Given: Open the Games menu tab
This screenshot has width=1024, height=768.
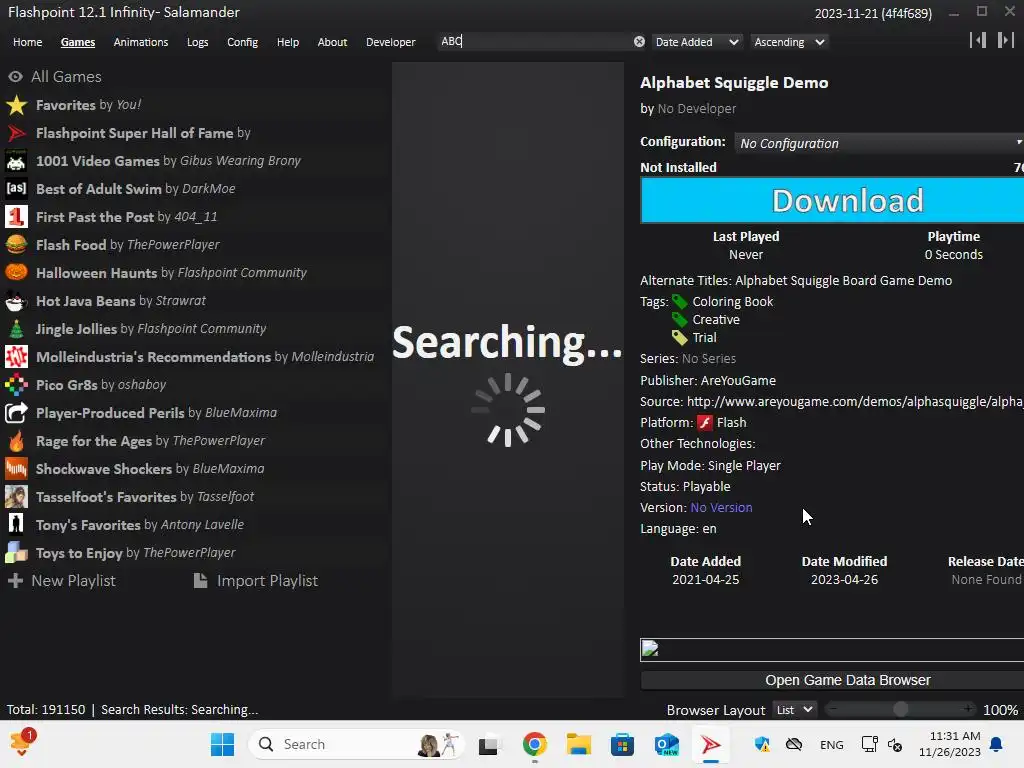Looking at the screenshot, I should tap(78, 42).
